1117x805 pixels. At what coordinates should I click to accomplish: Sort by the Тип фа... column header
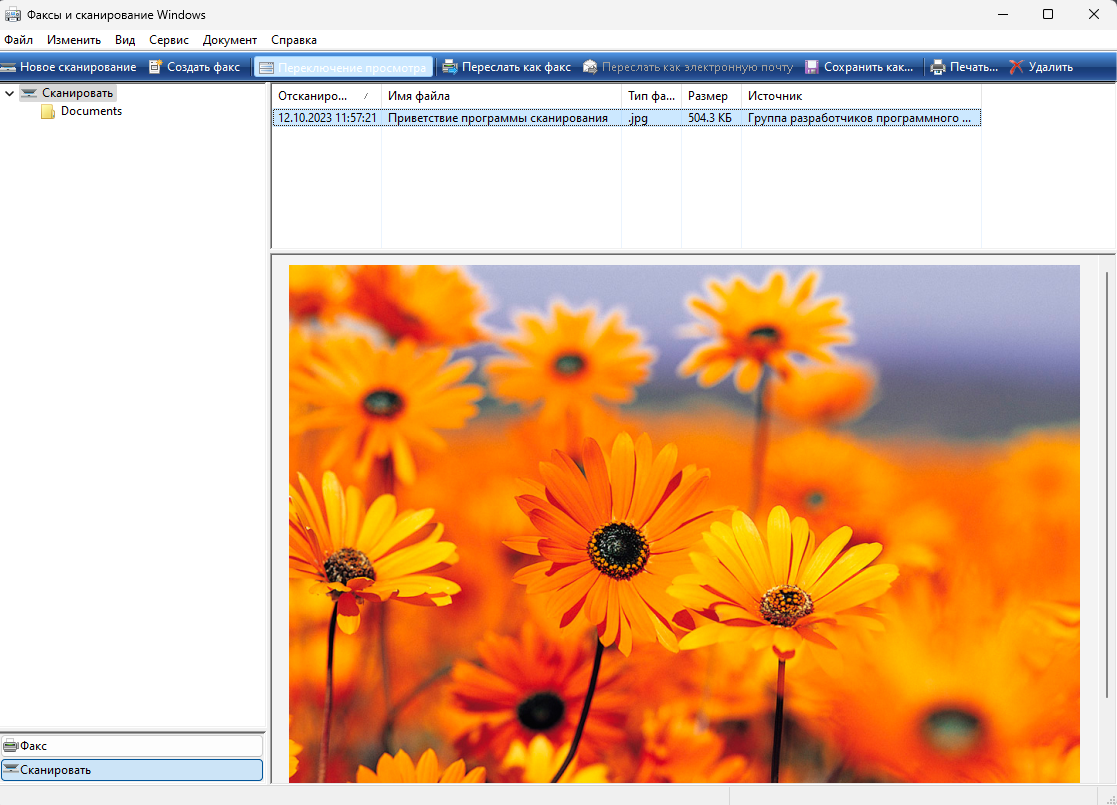point(652,95)
